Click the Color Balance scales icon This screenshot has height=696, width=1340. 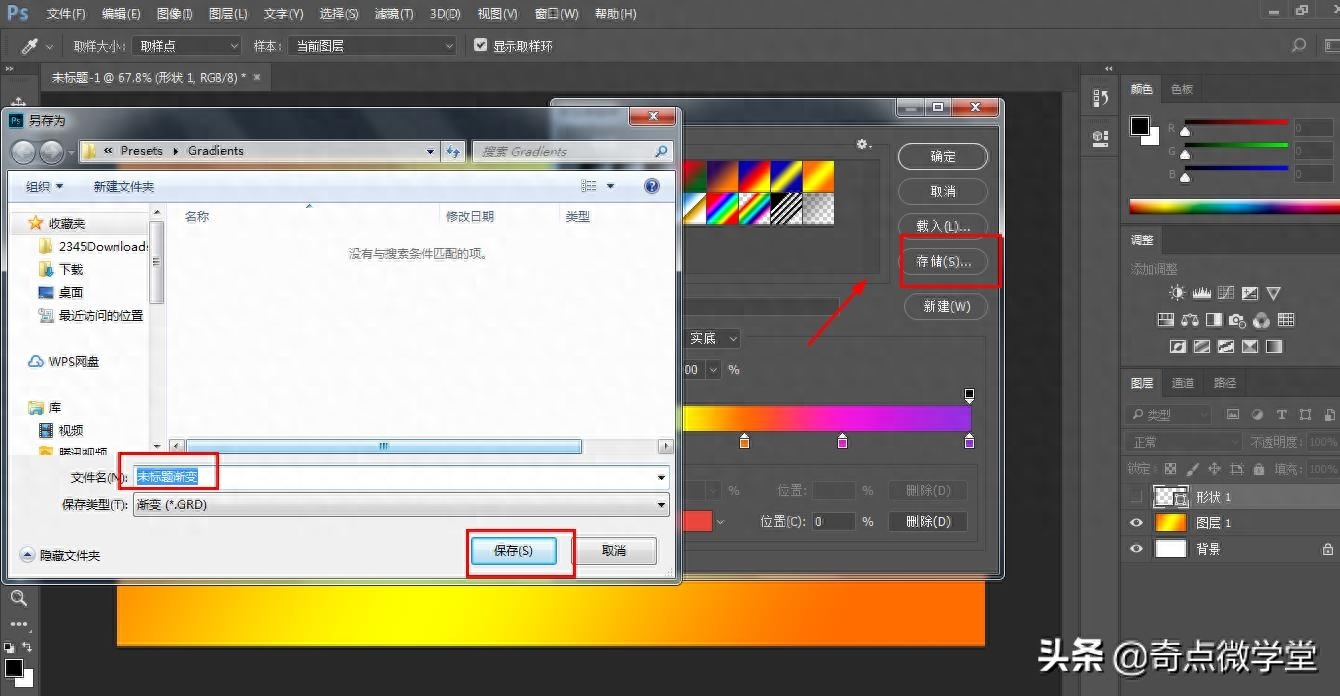tap(1189, 320)
